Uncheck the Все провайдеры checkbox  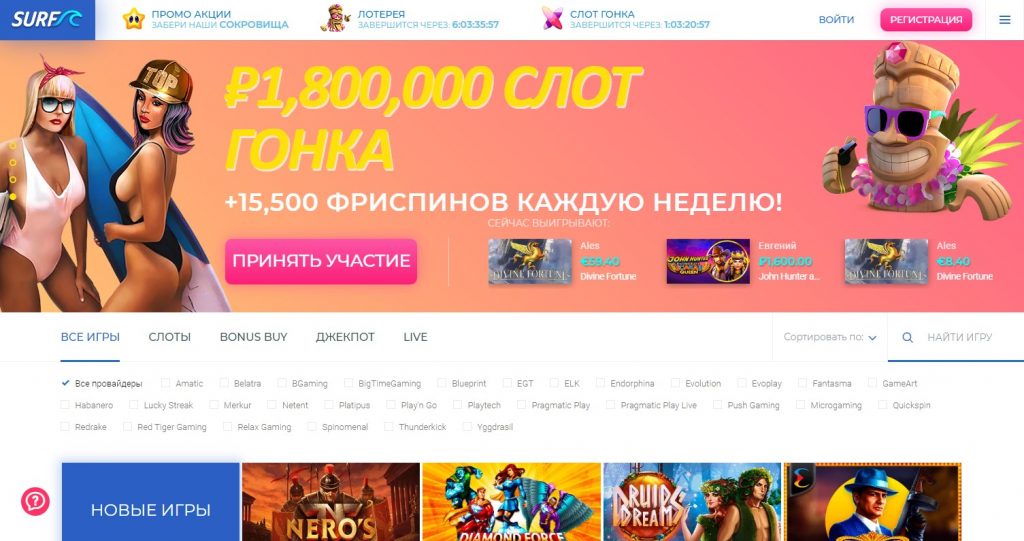click(65, 384)
